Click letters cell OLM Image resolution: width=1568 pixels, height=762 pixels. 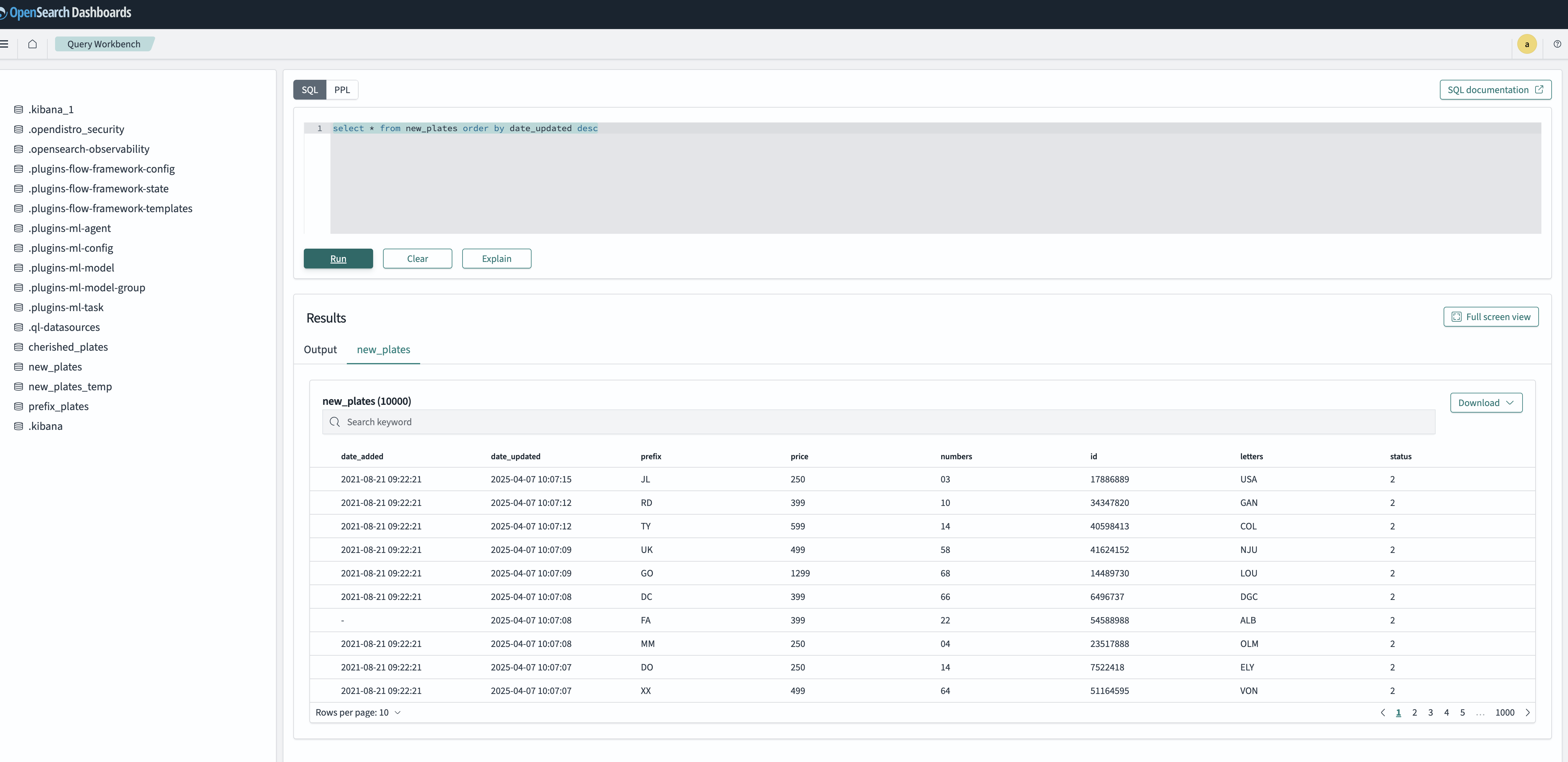click(1249, 644)
